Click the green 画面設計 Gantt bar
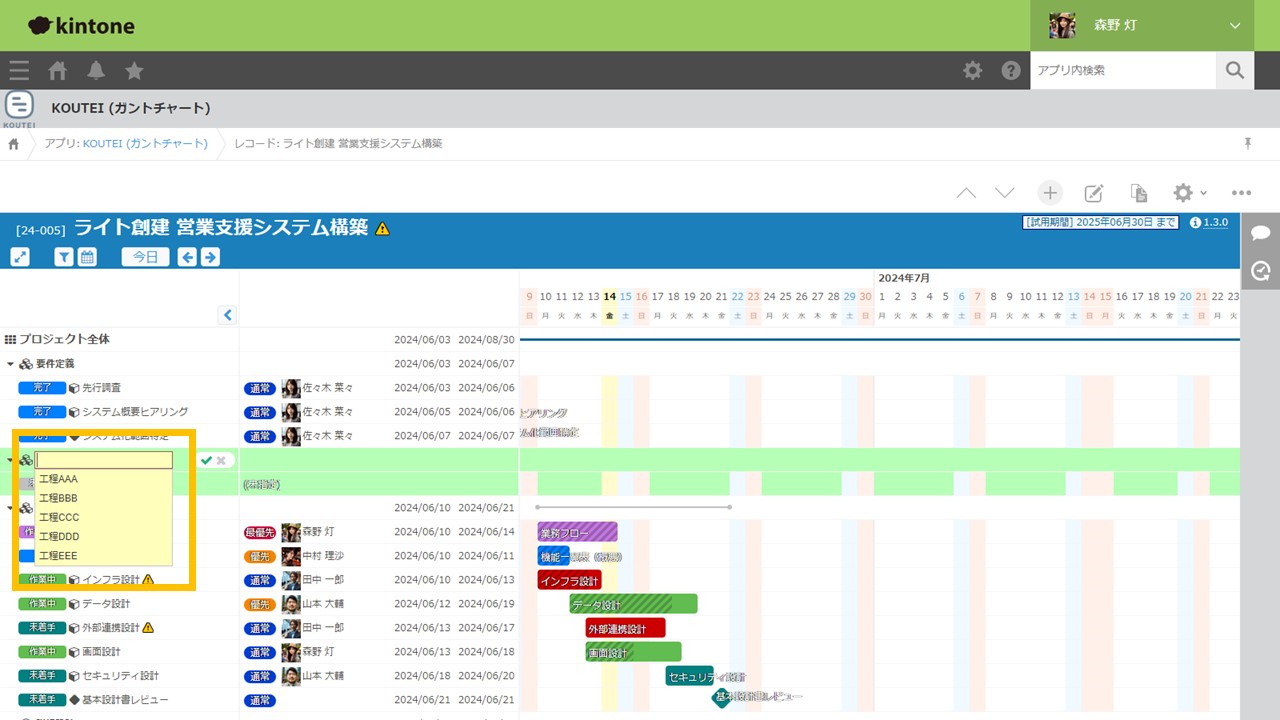This screenshot has width=1280, height=720. pos(633,652)
